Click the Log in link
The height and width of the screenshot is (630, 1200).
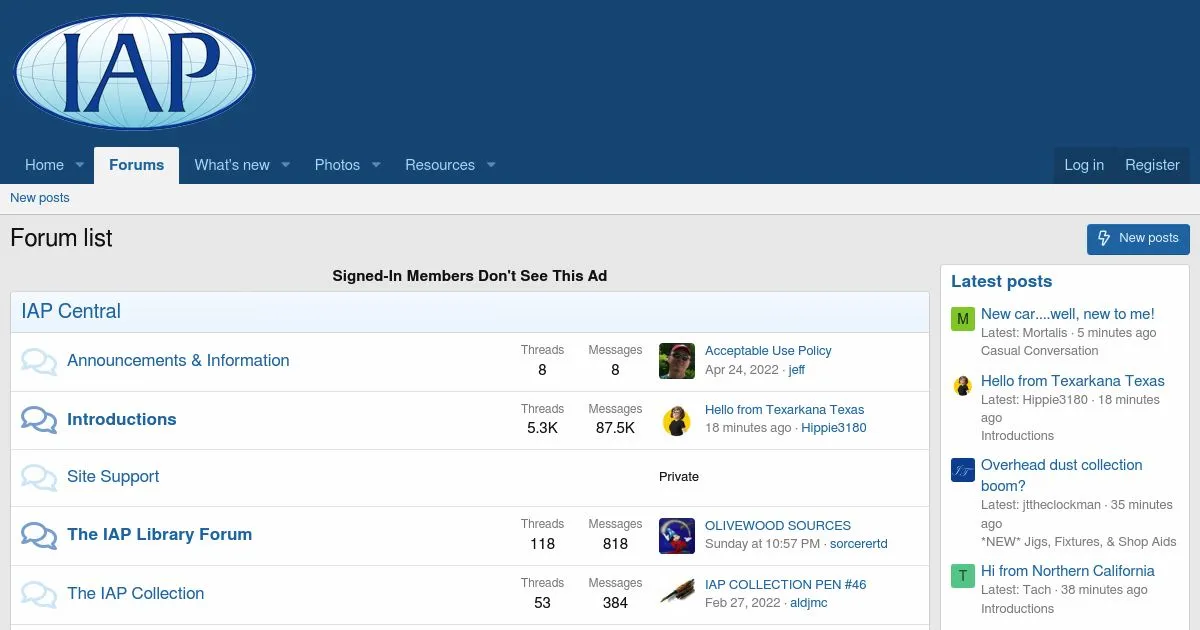(x=1084, y=165)
